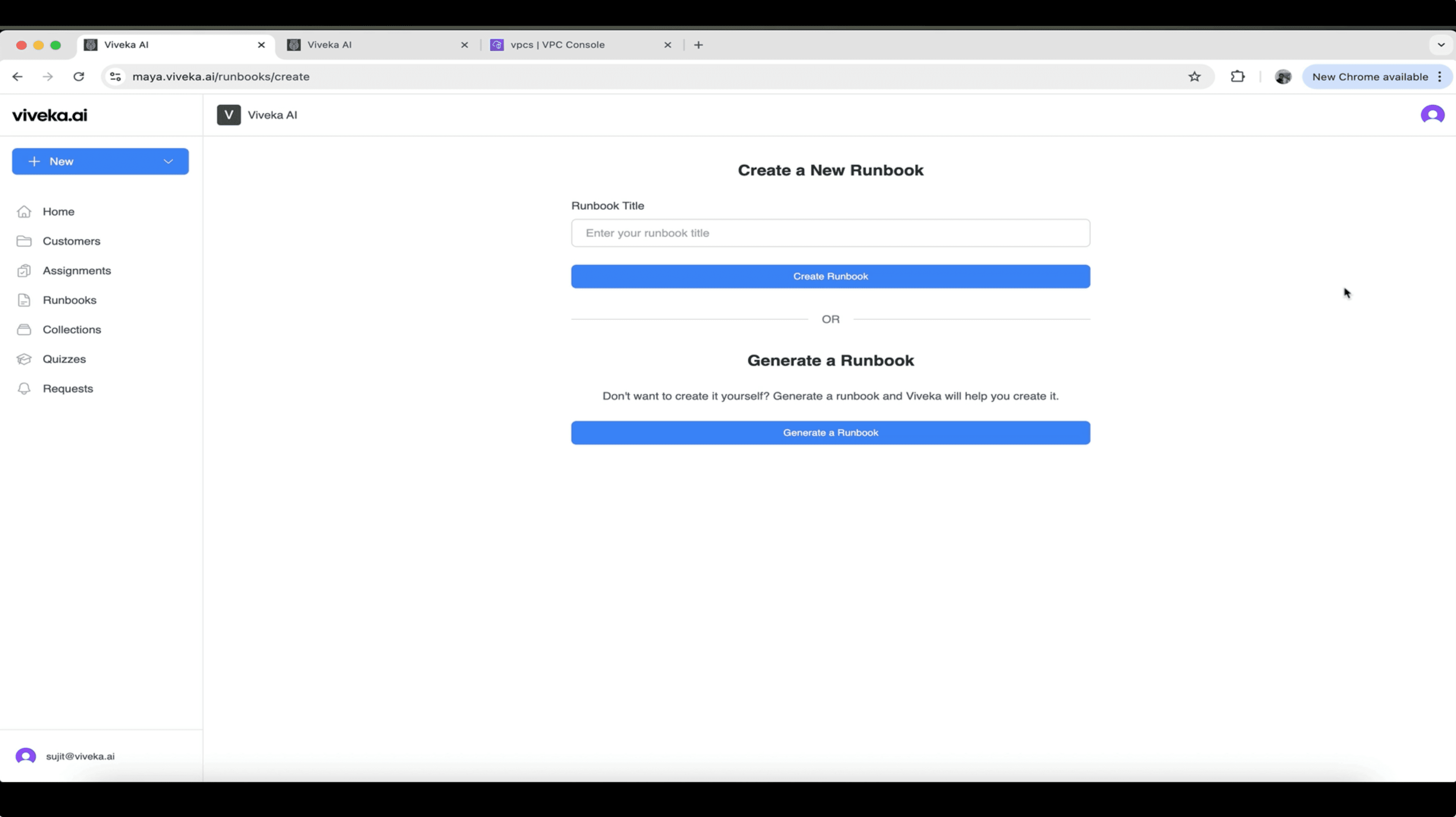Screen dimensions: 1456x817
Task: Close the first Viveka AI tab
Action: point(261,45)
